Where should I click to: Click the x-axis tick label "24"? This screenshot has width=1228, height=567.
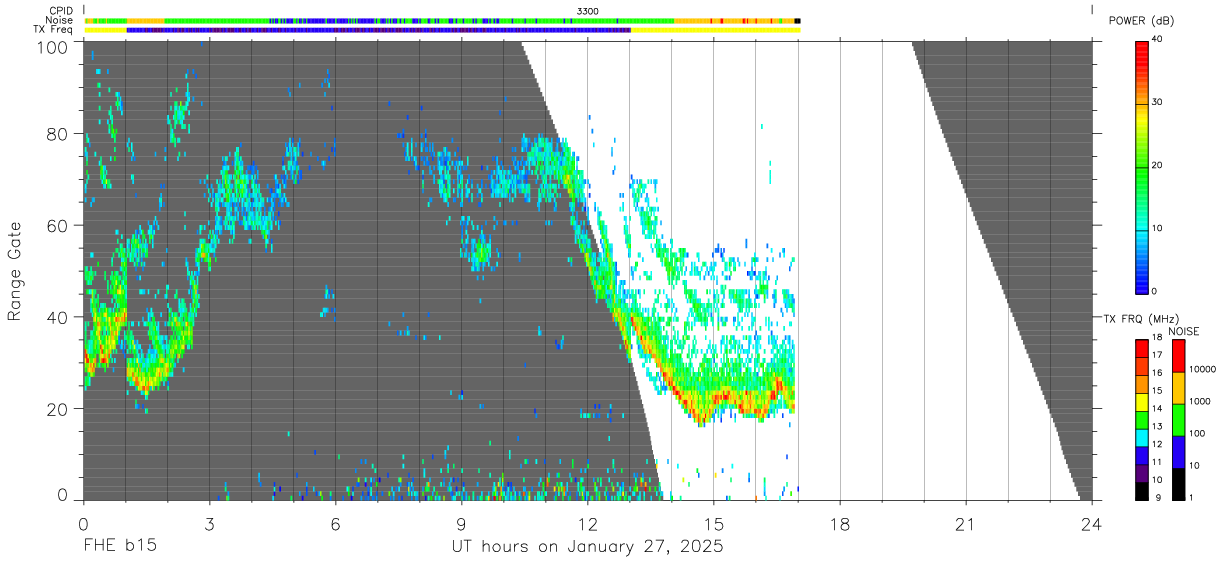(1092, 523)
